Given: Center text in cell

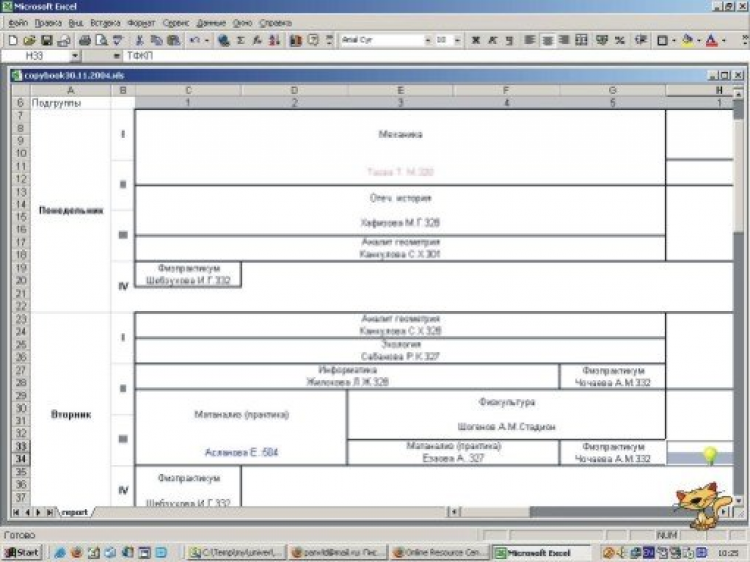Looking at the screenshot, I should coord(547,41).
